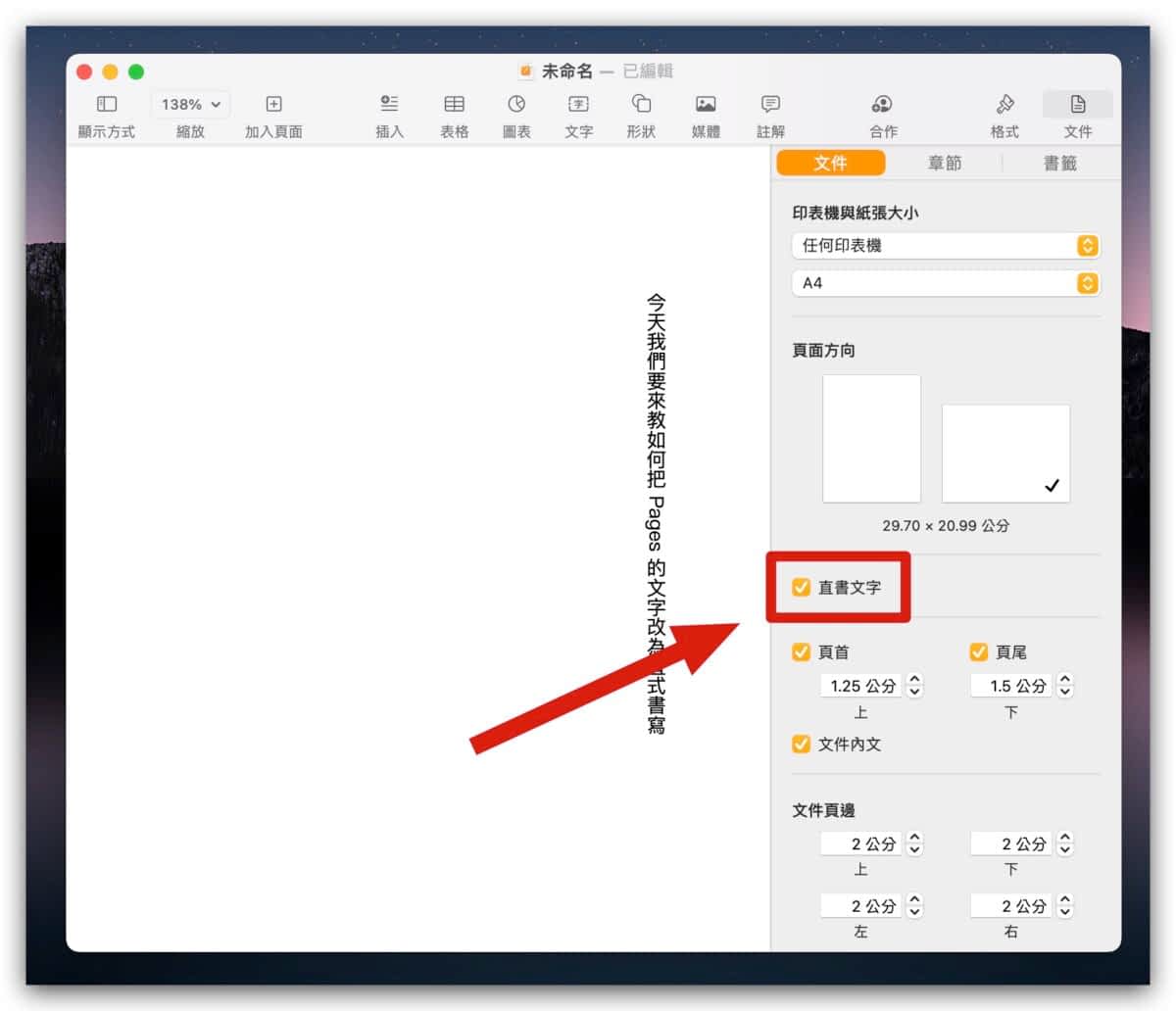Open the 合作 collaborate icon
The height and width of the screenshot is (1011, 1176).
pyautogui.click(x=882, y=104)
